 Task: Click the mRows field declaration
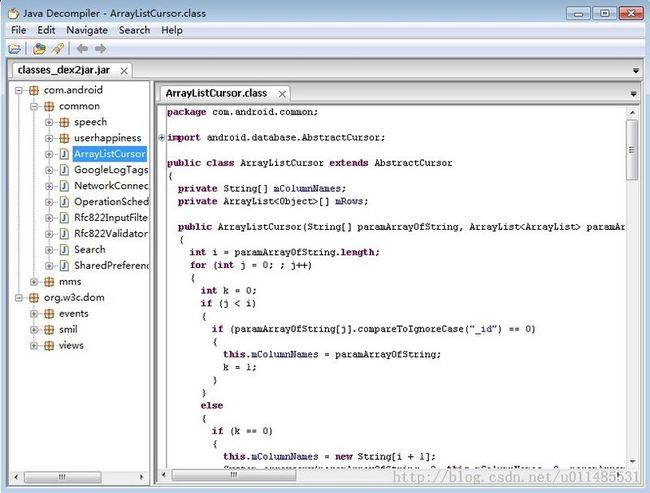click(x=350, y=202)
